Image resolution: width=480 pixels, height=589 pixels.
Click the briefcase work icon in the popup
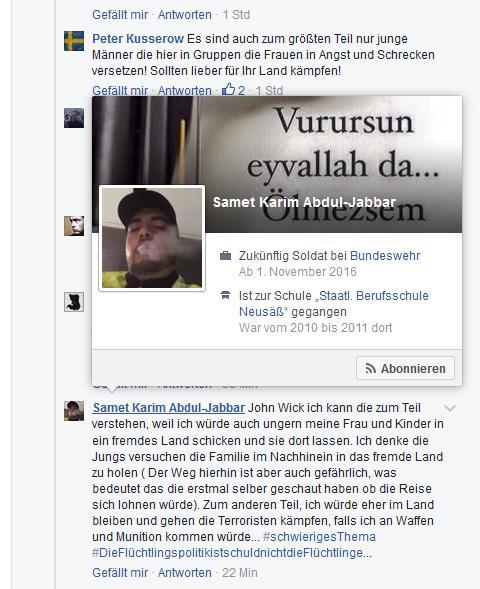[225, 255]
